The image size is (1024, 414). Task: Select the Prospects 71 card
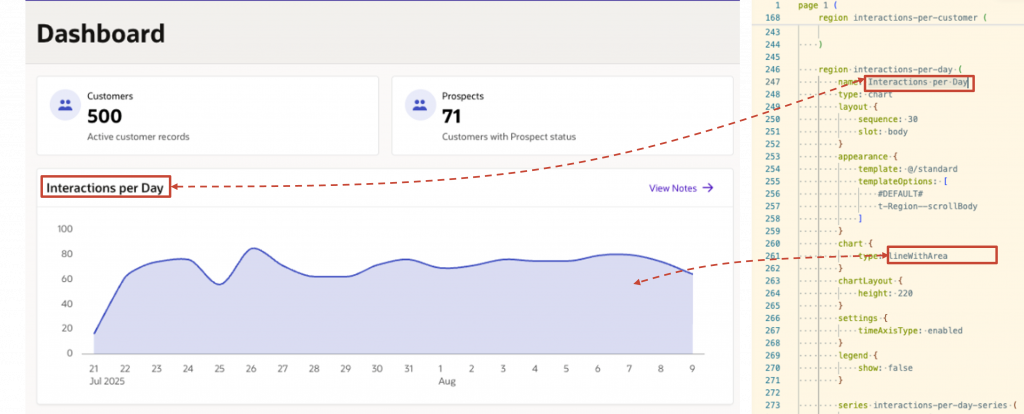pos(562,116)
